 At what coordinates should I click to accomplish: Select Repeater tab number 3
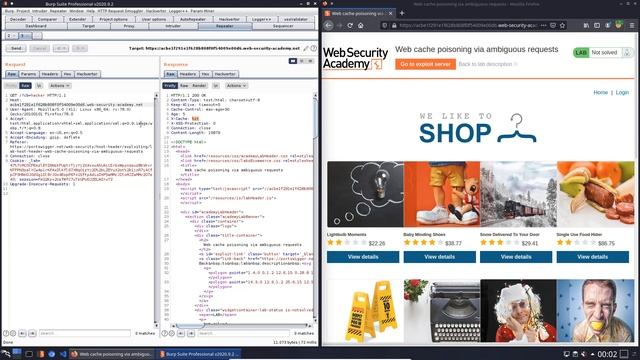coord(24,36)
